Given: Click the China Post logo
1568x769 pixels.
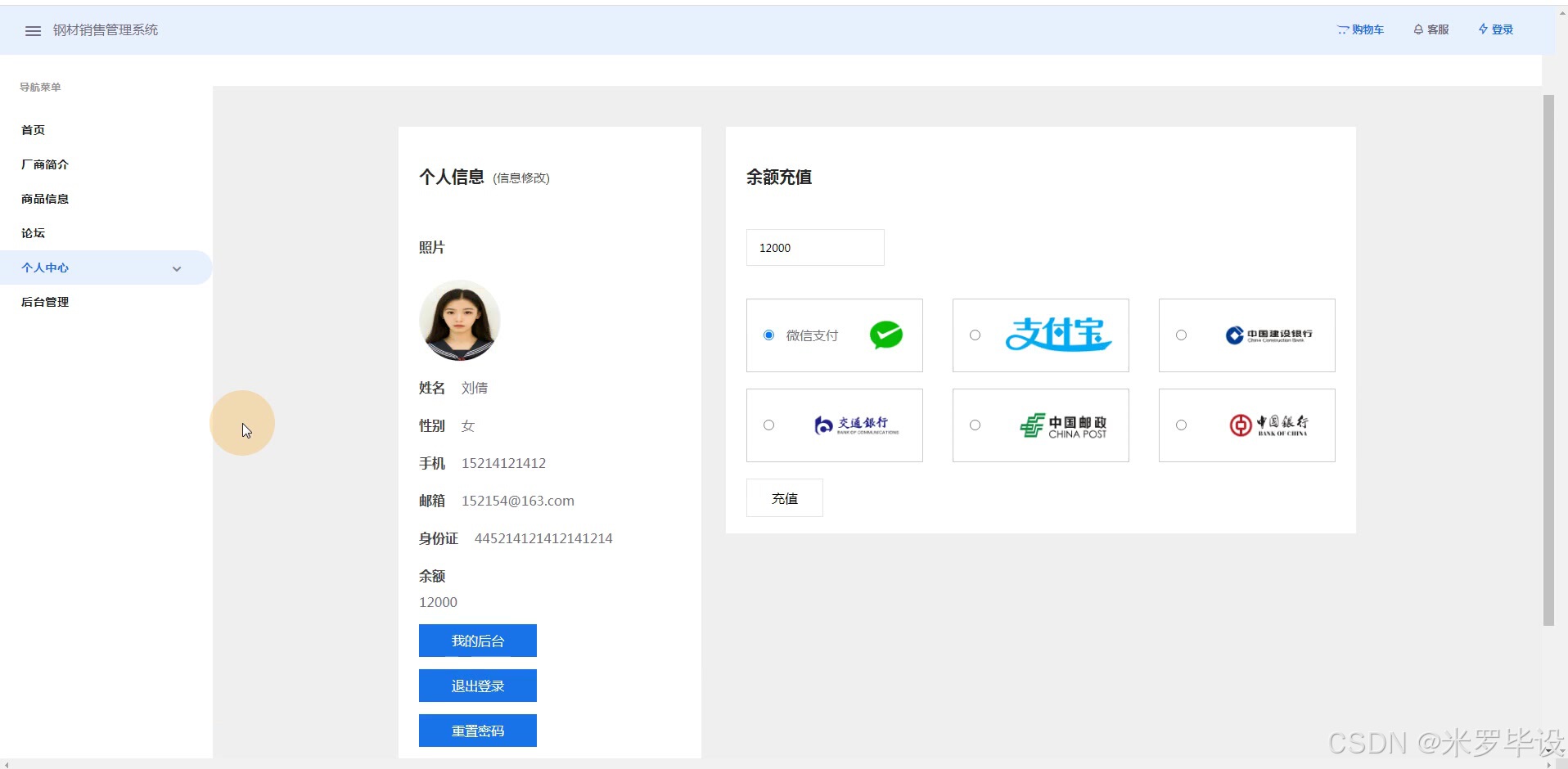Looking at the screenshot, I should [1063, 425].
